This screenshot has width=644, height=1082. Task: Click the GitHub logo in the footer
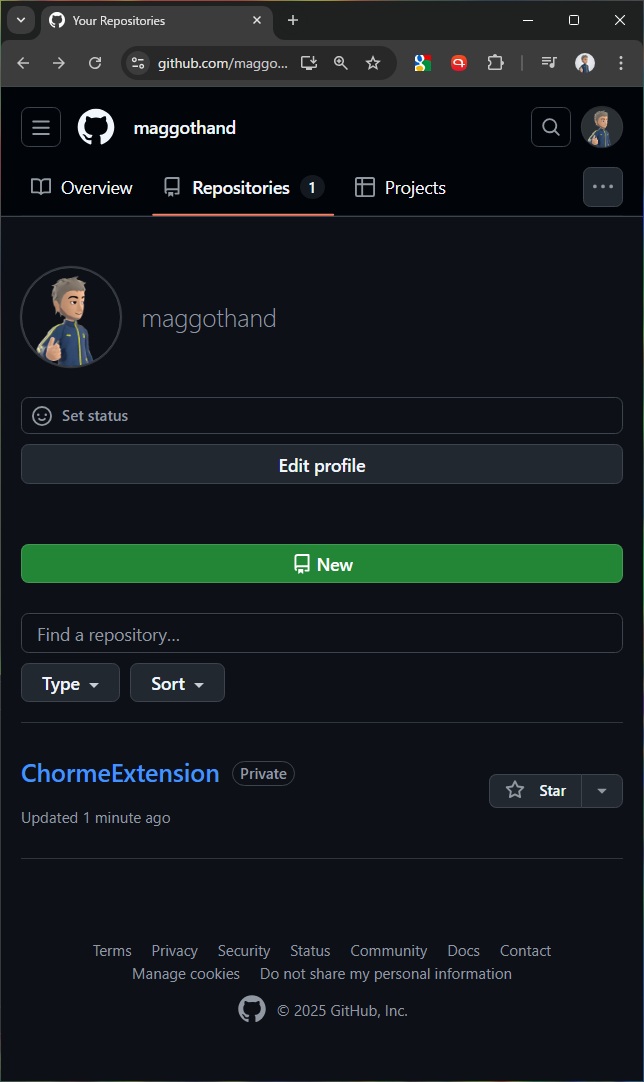(252, 1009)
